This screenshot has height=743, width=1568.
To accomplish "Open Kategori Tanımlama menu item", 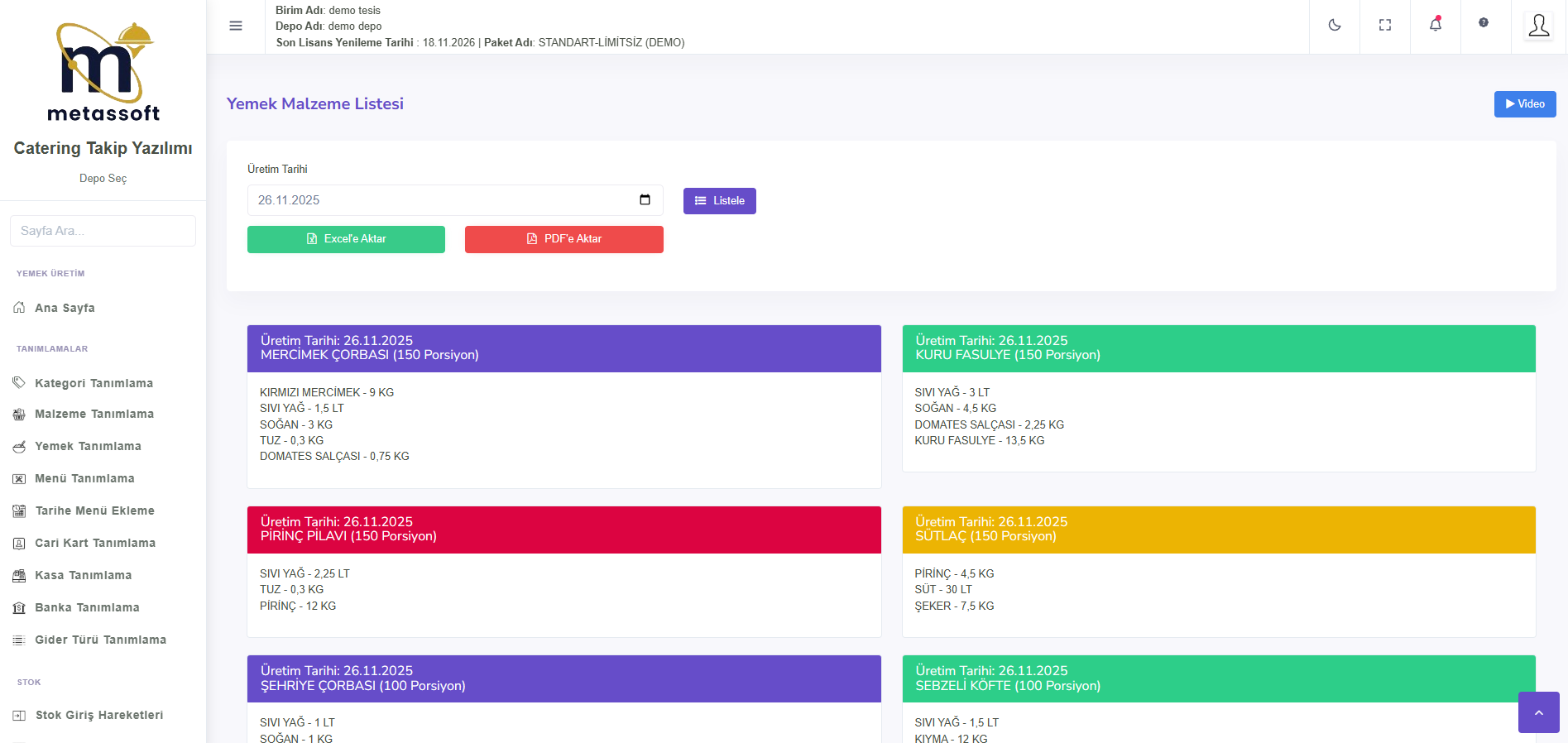I will tap(94, 383).
